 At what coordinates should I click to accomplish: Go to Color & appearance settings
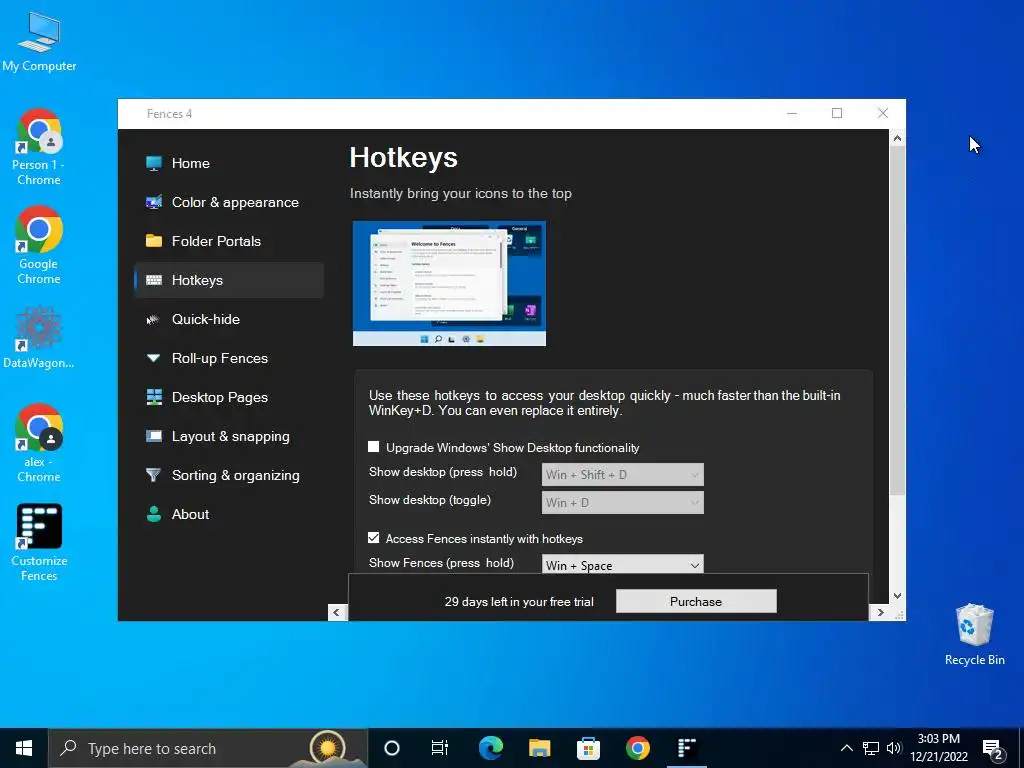[229, 202]
